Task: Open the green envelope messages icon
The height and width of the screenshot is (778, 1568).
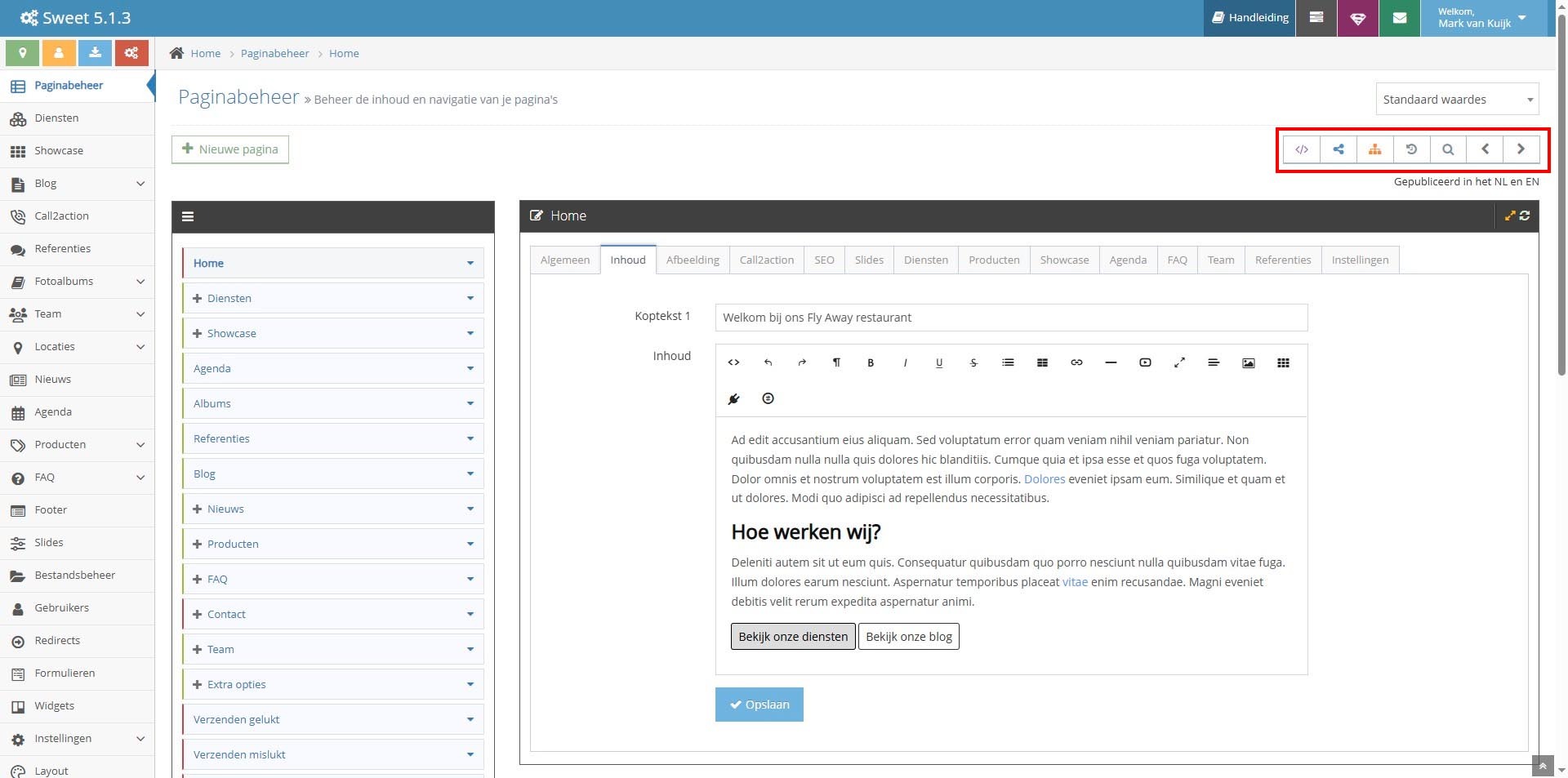Action: [1399, 18]
